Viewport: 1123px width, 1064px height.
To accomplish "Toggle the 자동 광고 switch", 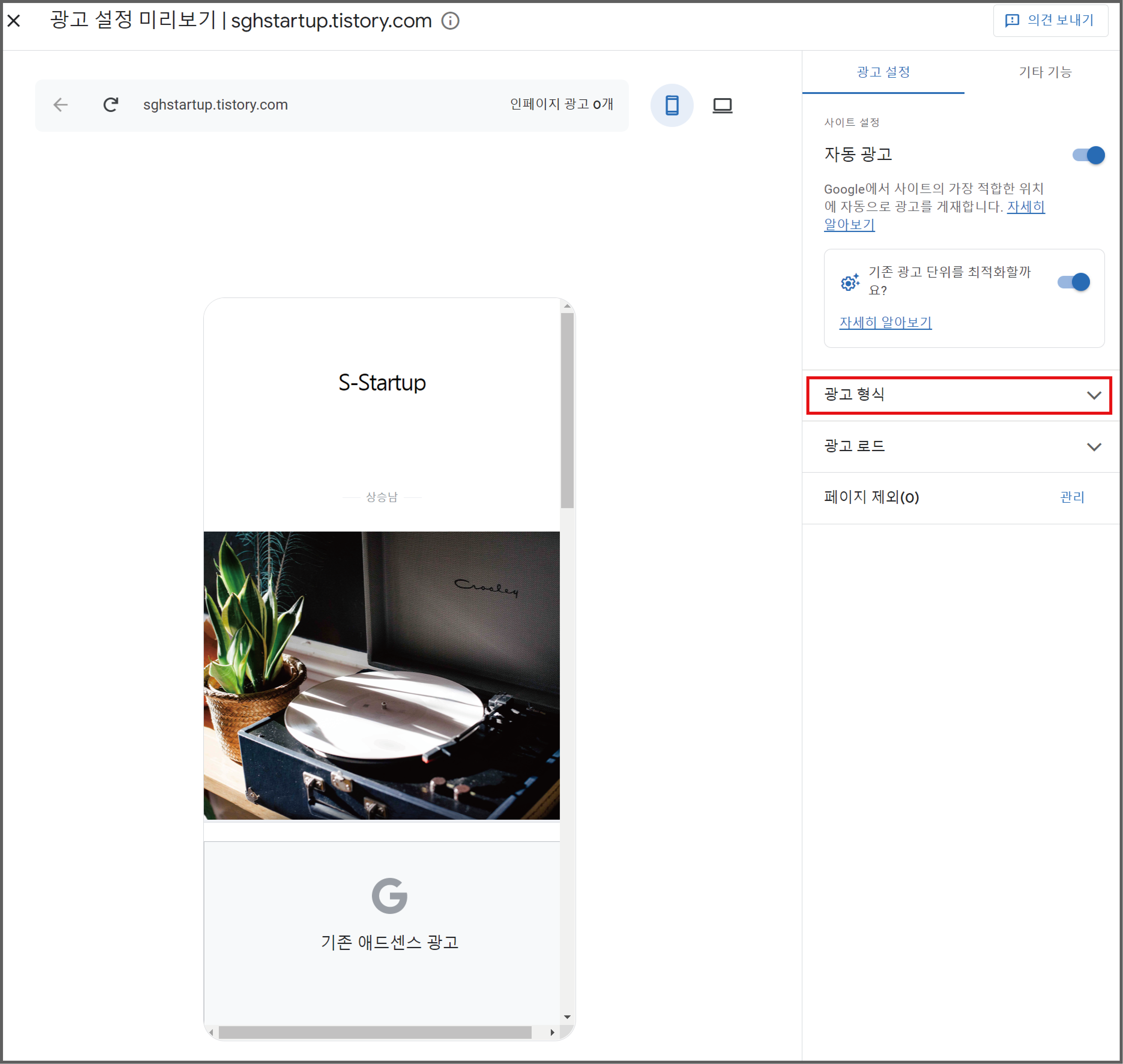I will tap(1088, 155).
